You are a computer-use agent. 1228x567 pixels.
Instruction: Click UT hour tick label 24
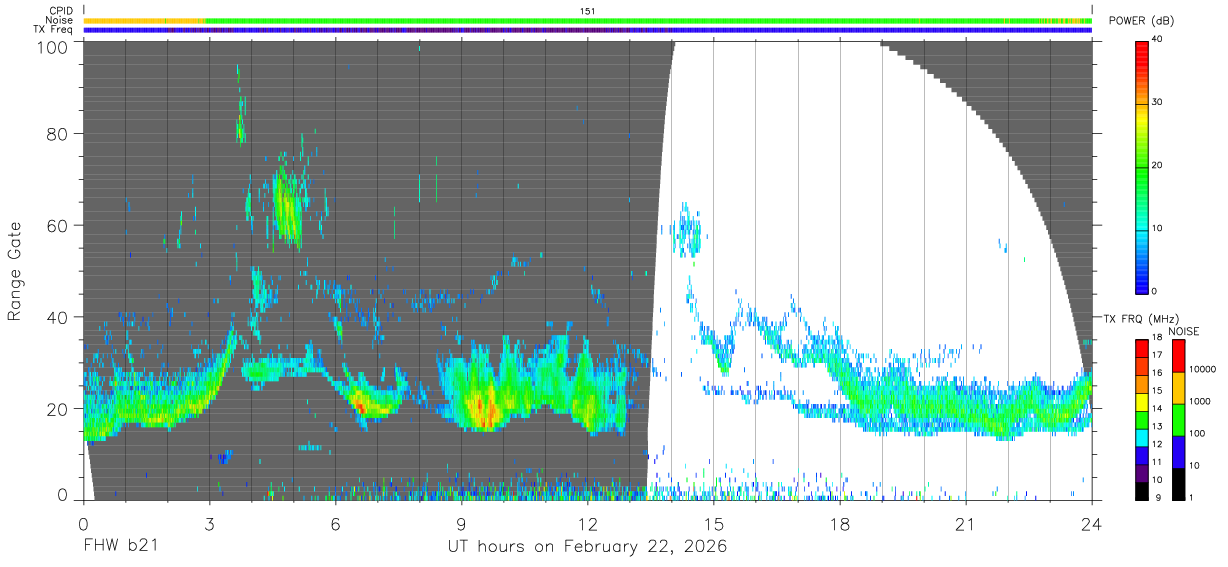[x=1091, y=524]
